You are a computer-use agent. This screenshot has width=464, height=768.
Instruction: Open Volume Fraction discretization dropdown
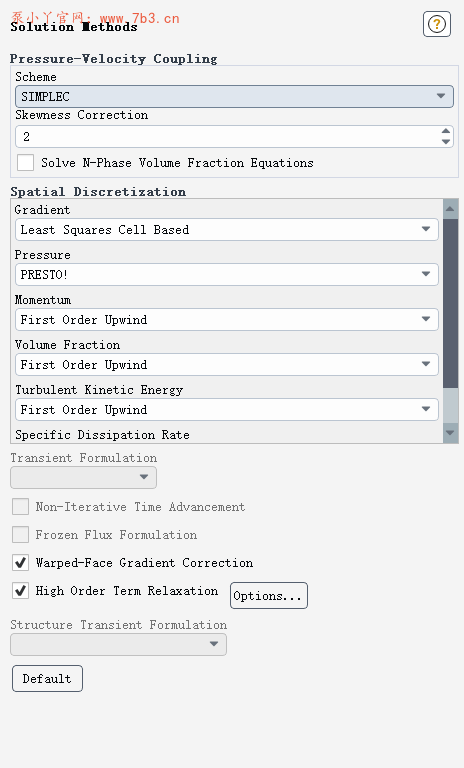point(227,365)
